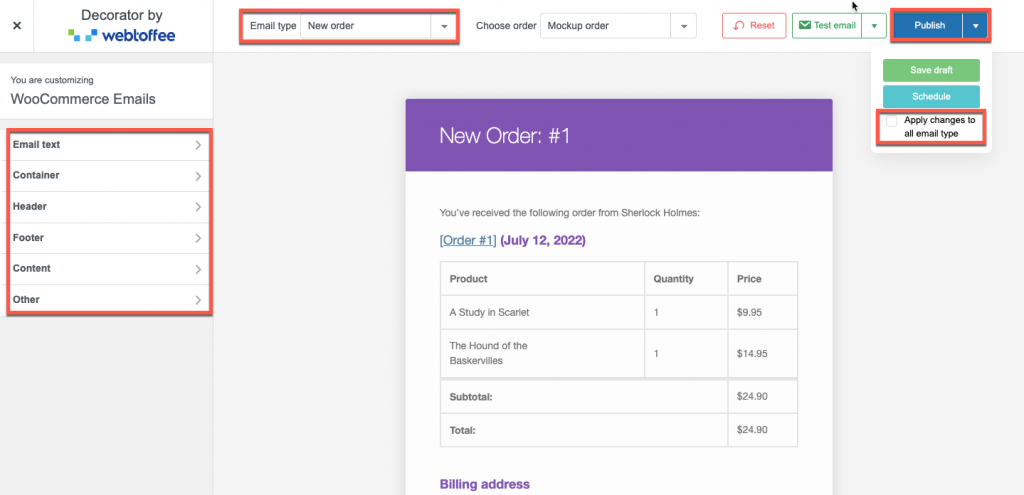1024x495 pixels.
Task: Click the chevron beside Header
Action: 198,207
